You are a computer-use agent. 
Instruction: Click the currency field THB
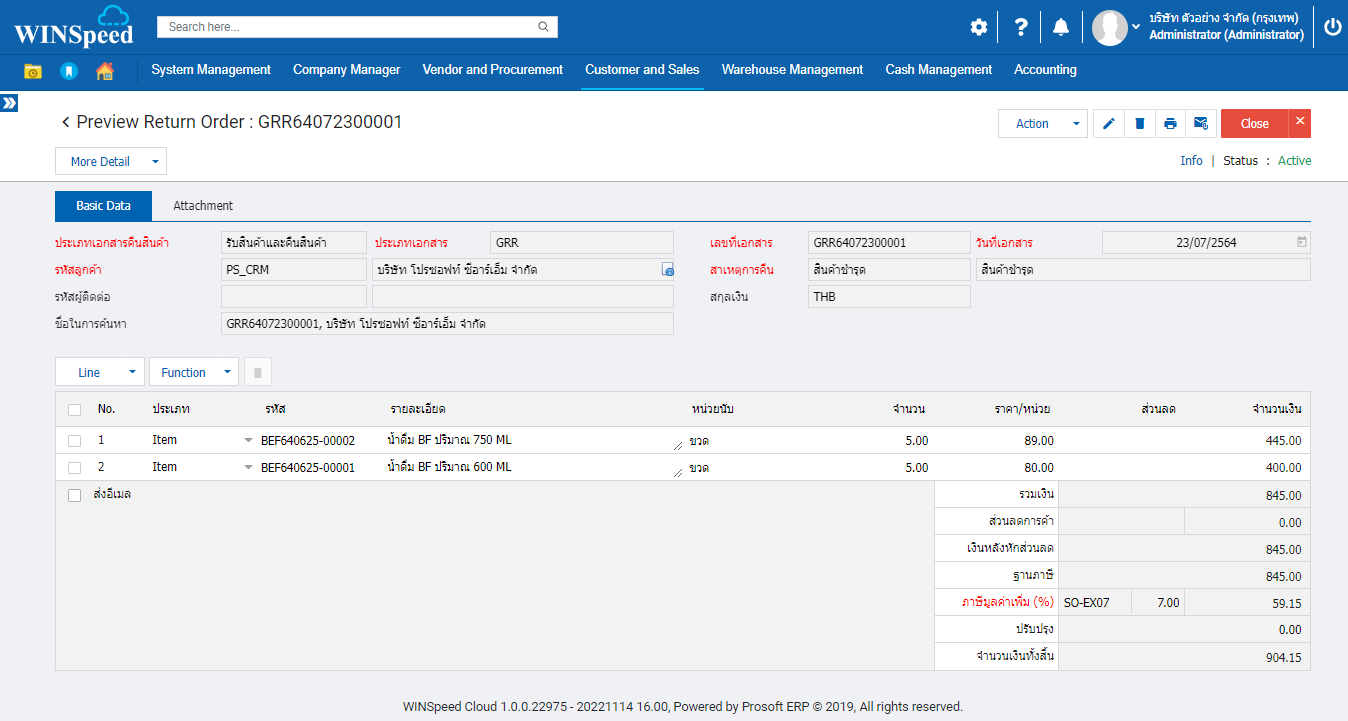(x=889, y=297)
